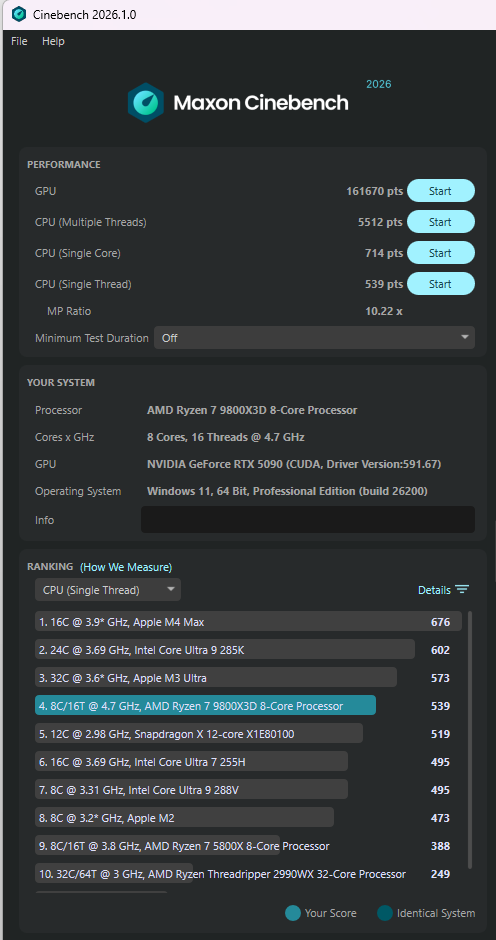This screenshot has width=496, height=940.
Task: Click the ranking list vertical scrollbar
Action: [470, 739]
